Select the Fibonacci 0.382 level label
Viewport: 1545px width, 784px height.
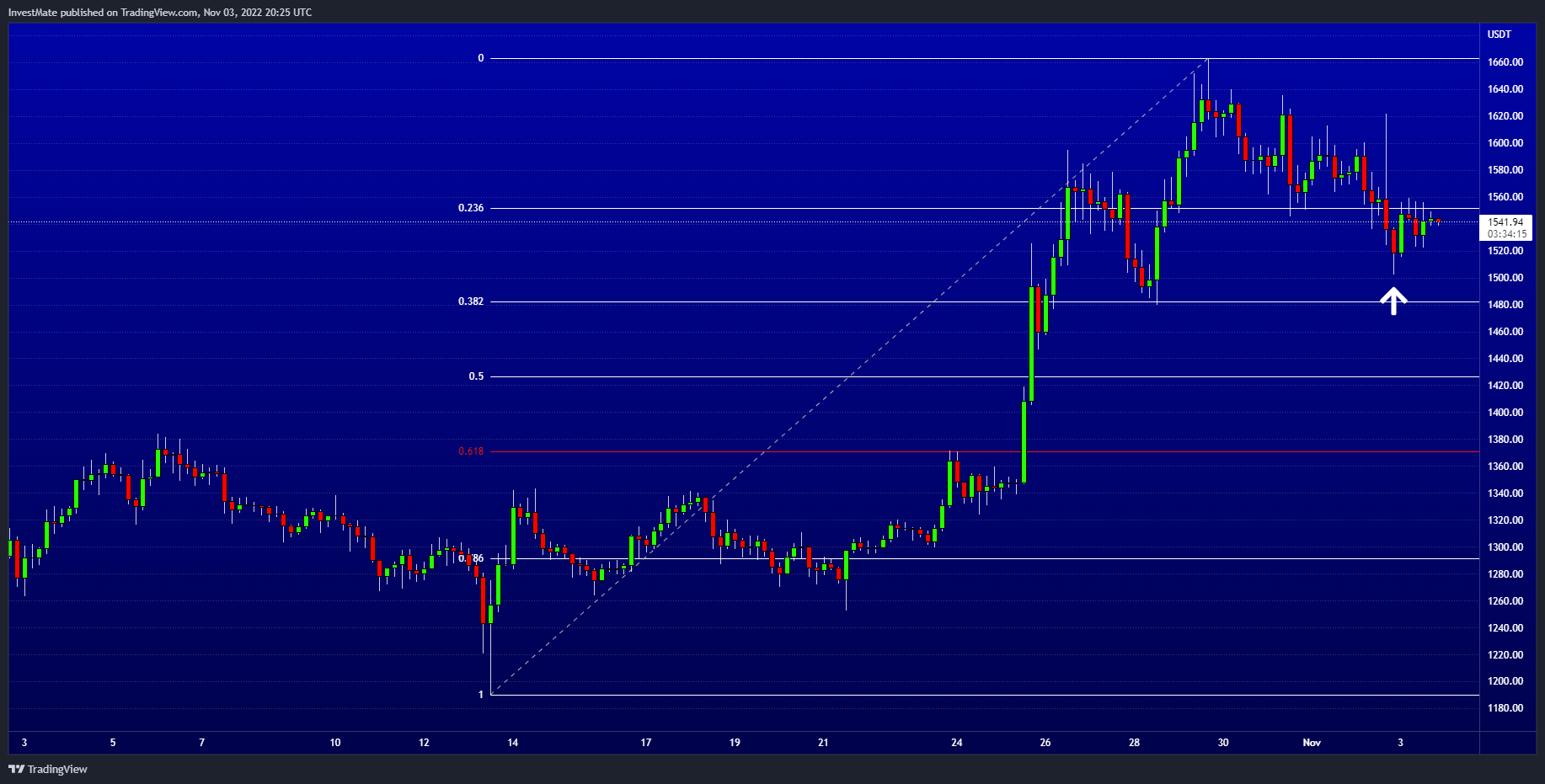tap(471, 301)
